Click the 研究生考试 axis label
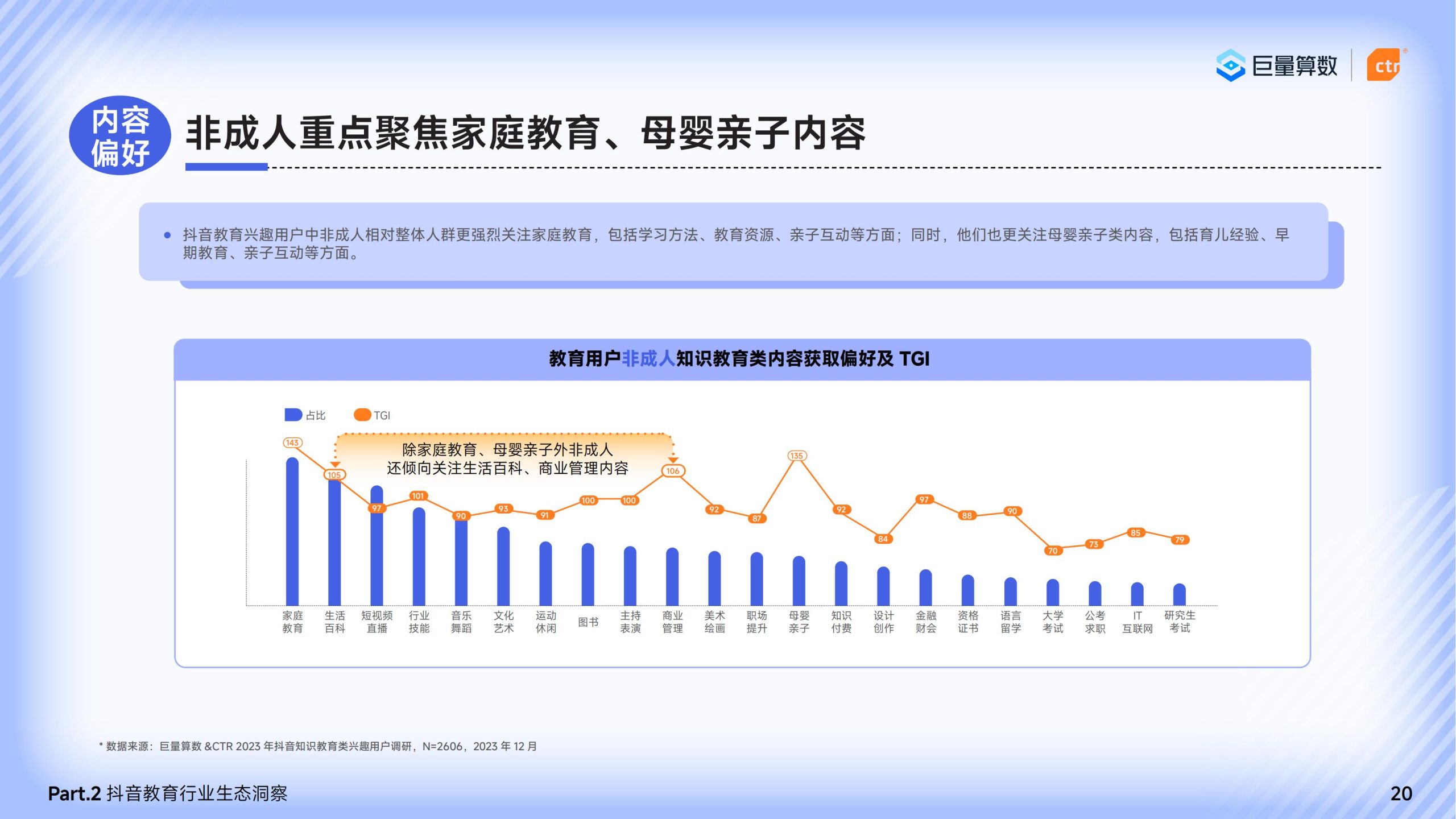The image size is (1456, 819). point(1180,622)
